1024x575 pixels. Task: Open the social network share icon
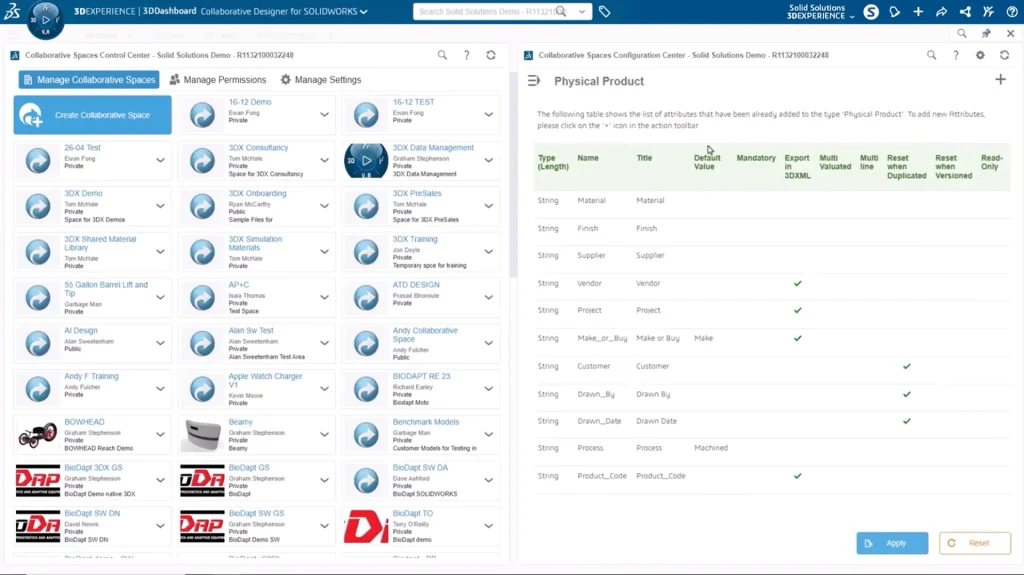pos(965,12)
